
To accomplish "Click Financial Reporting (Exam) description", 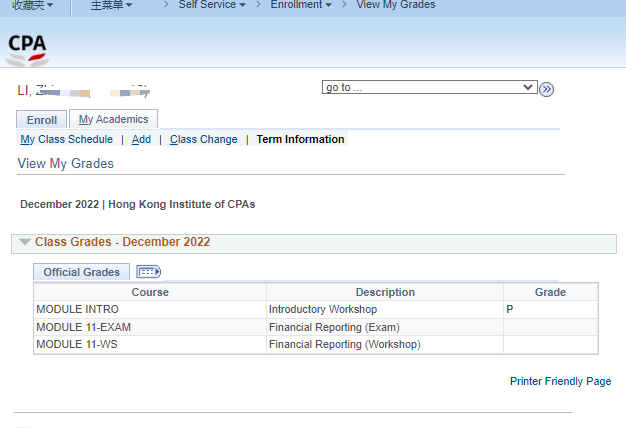I will (385, 327).
